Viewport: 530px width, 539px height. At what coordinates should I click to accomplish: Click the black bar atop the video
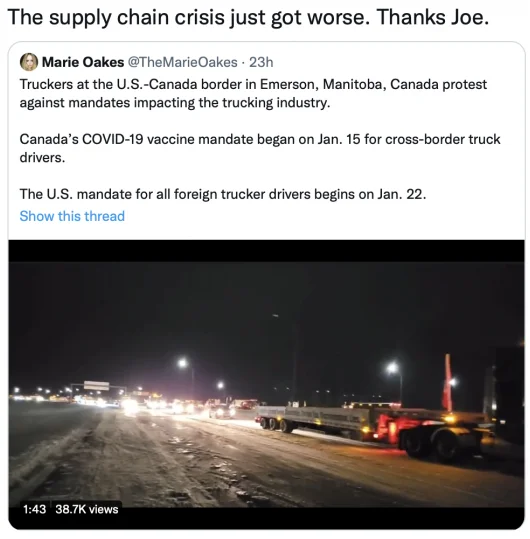(266, 251)
